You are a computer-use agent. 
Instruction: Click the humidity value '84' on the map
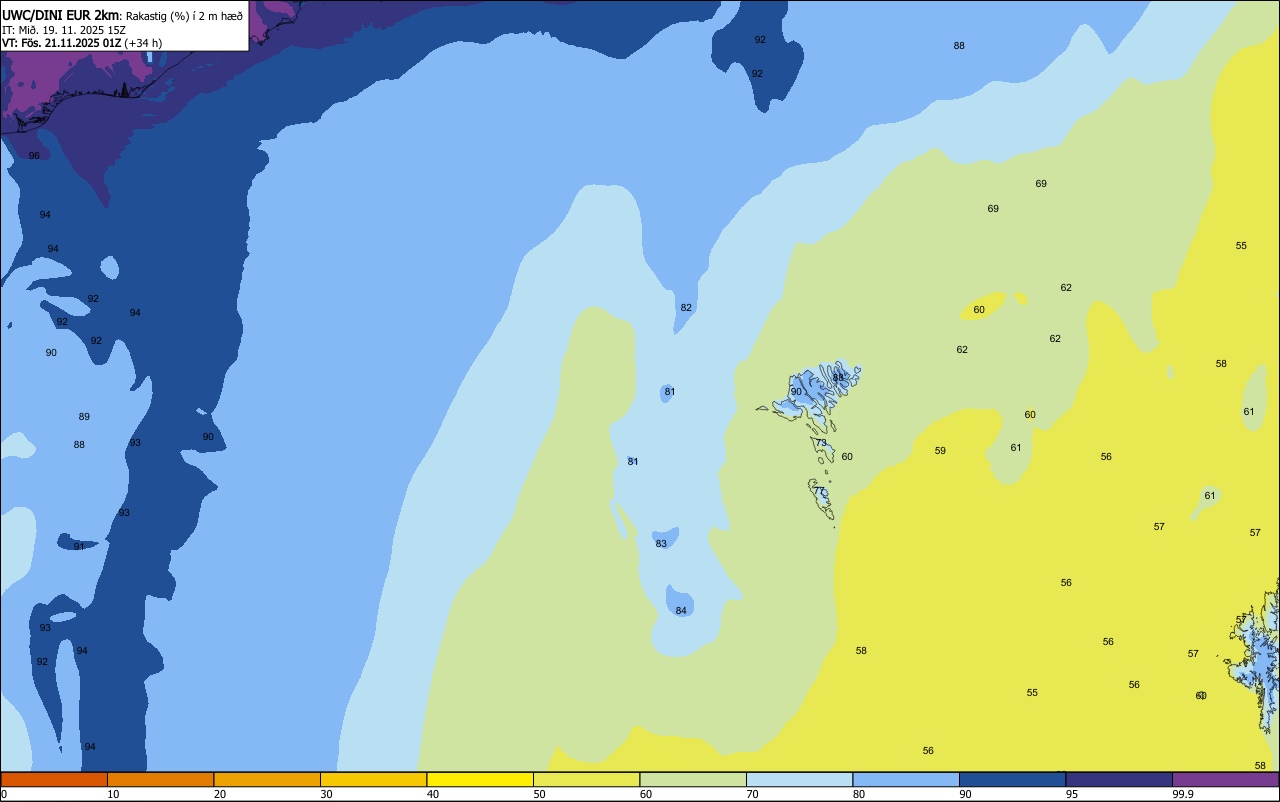point(681,611)
